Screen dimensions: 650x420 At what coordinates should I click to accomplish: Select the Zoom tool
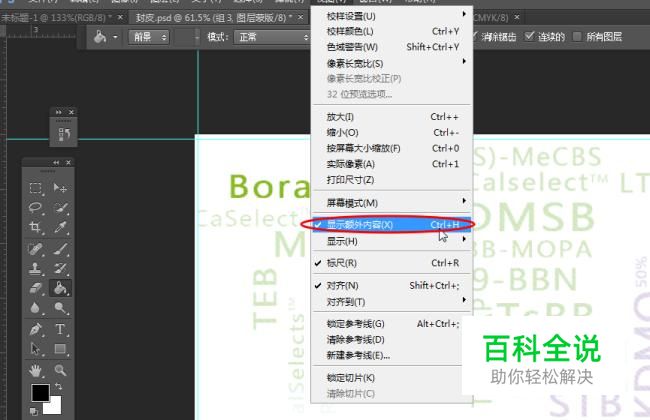click(60, 370)
